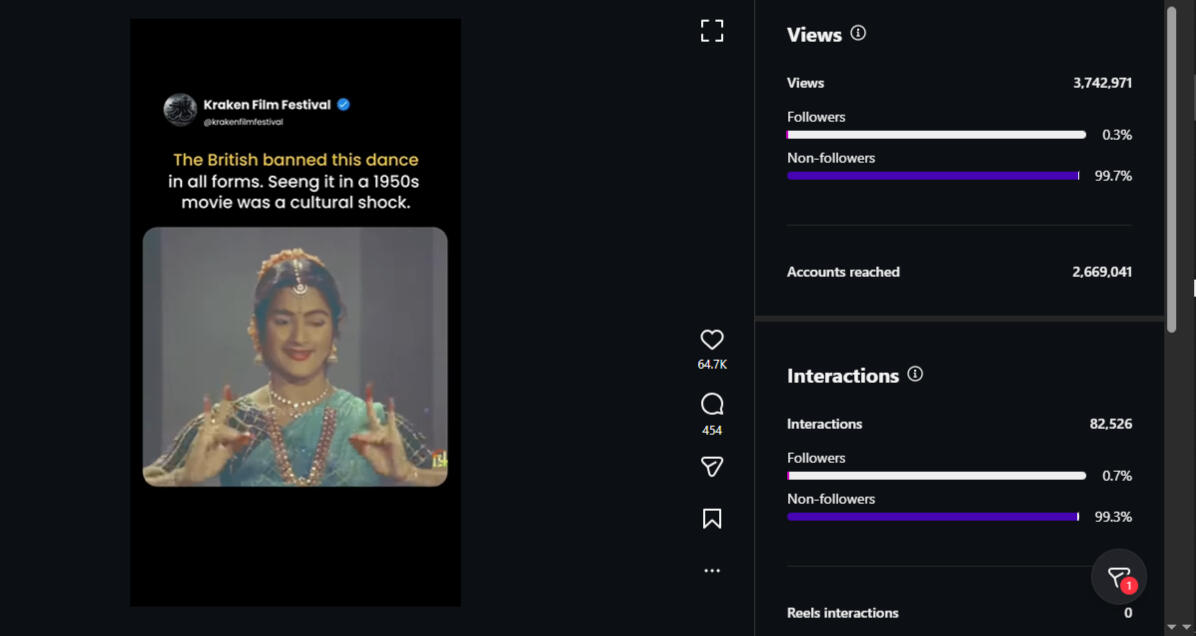The height and width of the screenshot is (636, 1196).
Task: Click the Accounts reached label
Action: (x=843, y=272)
